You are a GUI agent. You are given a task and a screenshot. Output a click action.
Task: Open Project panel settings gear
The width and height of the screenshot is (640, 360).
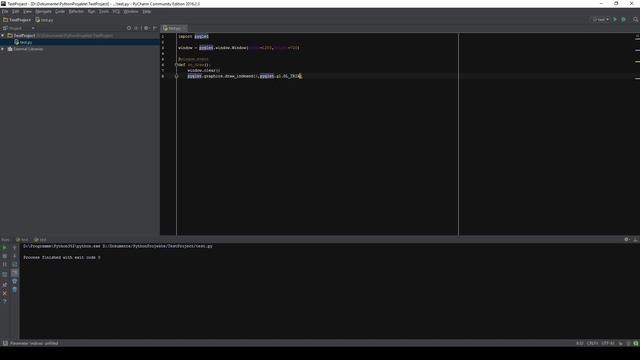click(x=146, y=28)
